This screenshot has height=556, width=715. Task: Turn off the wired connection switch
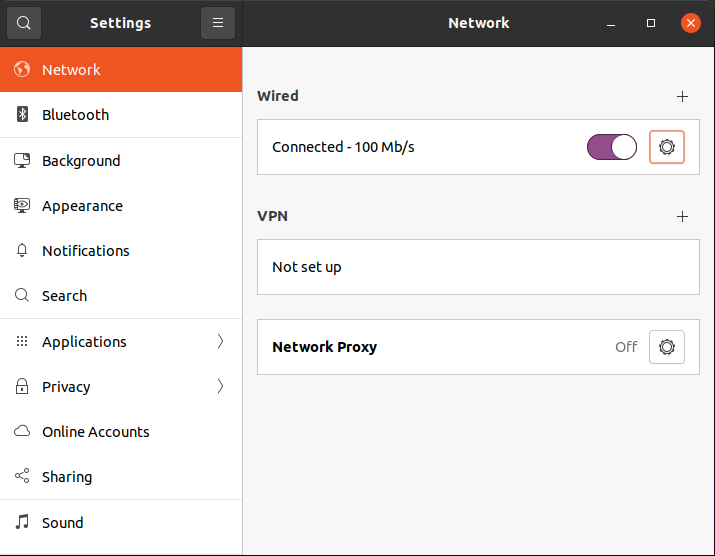[612, 147]
